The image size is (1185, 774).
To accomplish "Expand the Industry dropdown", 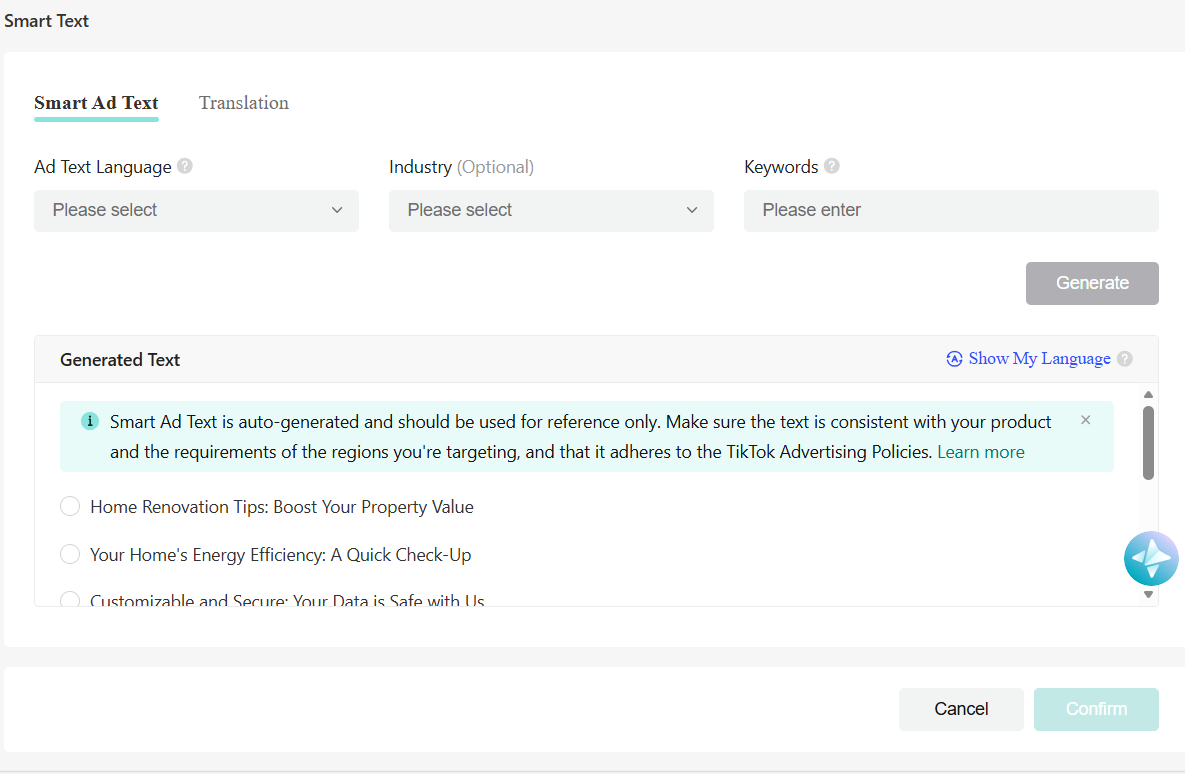I will click(x=551, y=211).
